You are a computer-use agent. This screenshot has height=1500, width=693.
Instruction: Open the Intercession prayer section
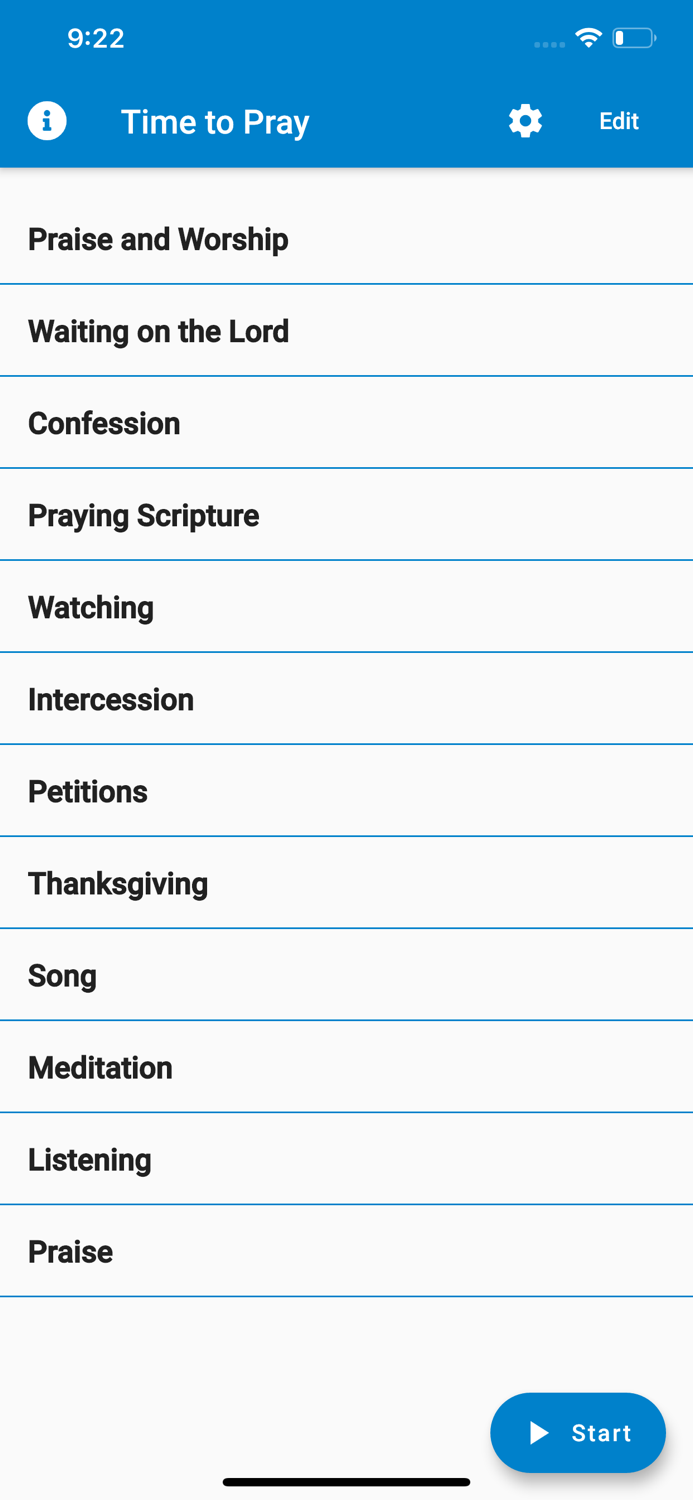(x=111, y=699)
